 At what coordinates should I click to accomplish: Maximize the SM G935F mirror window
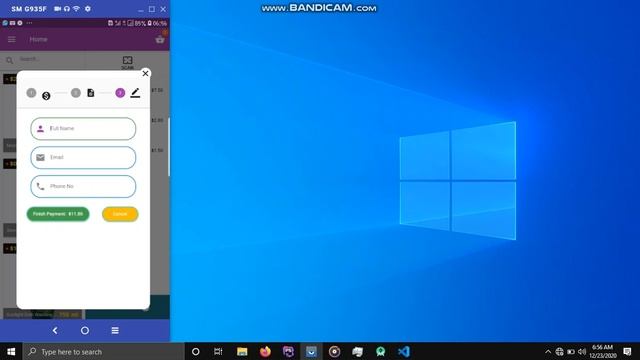[x=152, y=9]
